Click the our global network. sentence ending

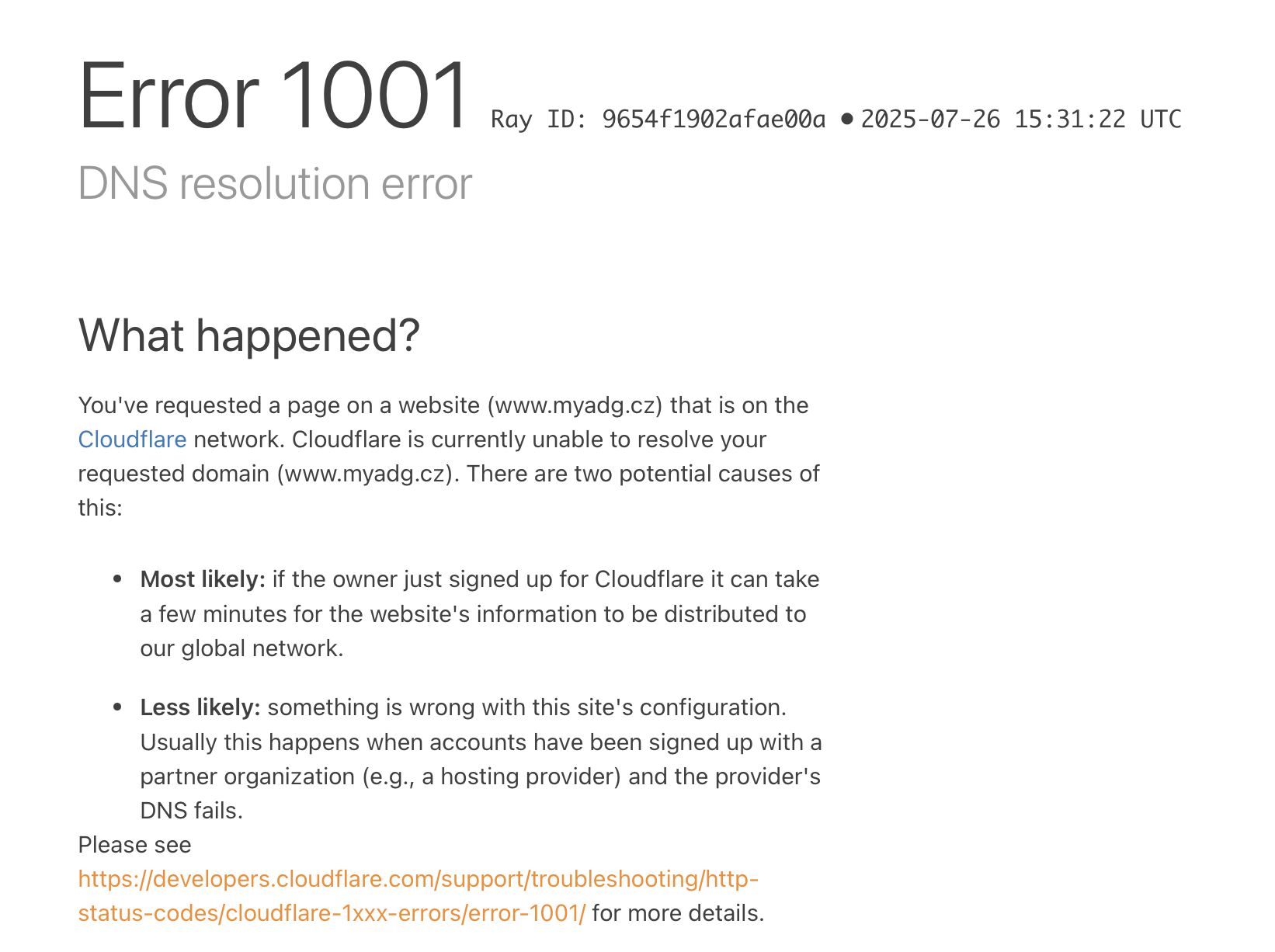pyautogui.click(x=241, y=648)
